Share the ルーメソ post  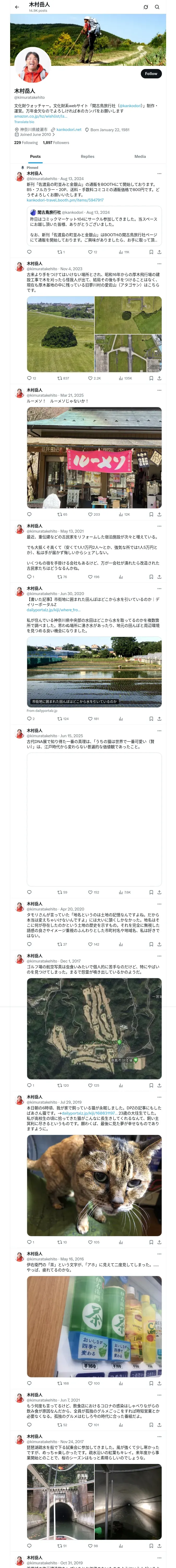point(160,514)
